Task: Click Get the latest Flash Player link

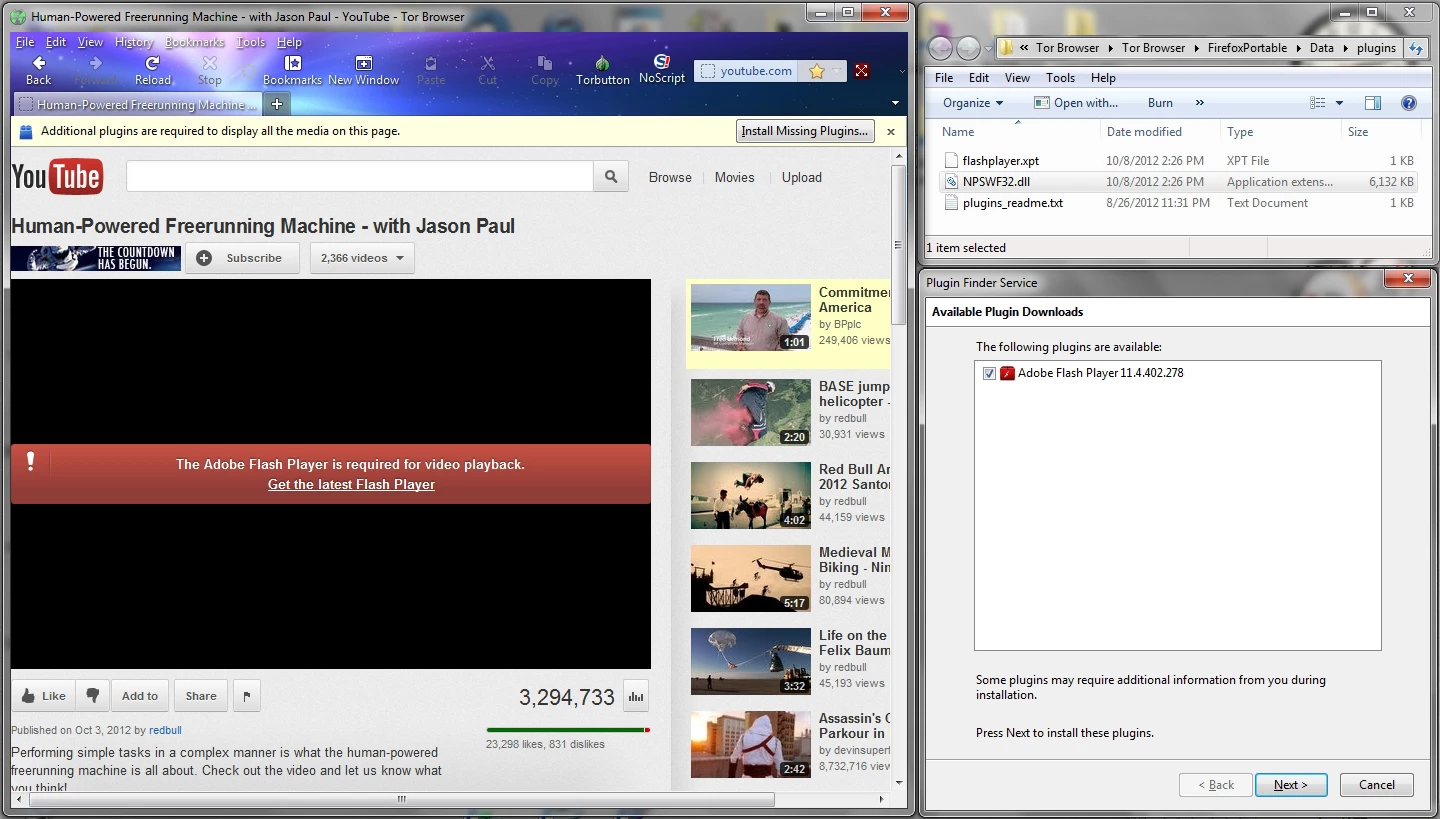Action: pos(351,485)
